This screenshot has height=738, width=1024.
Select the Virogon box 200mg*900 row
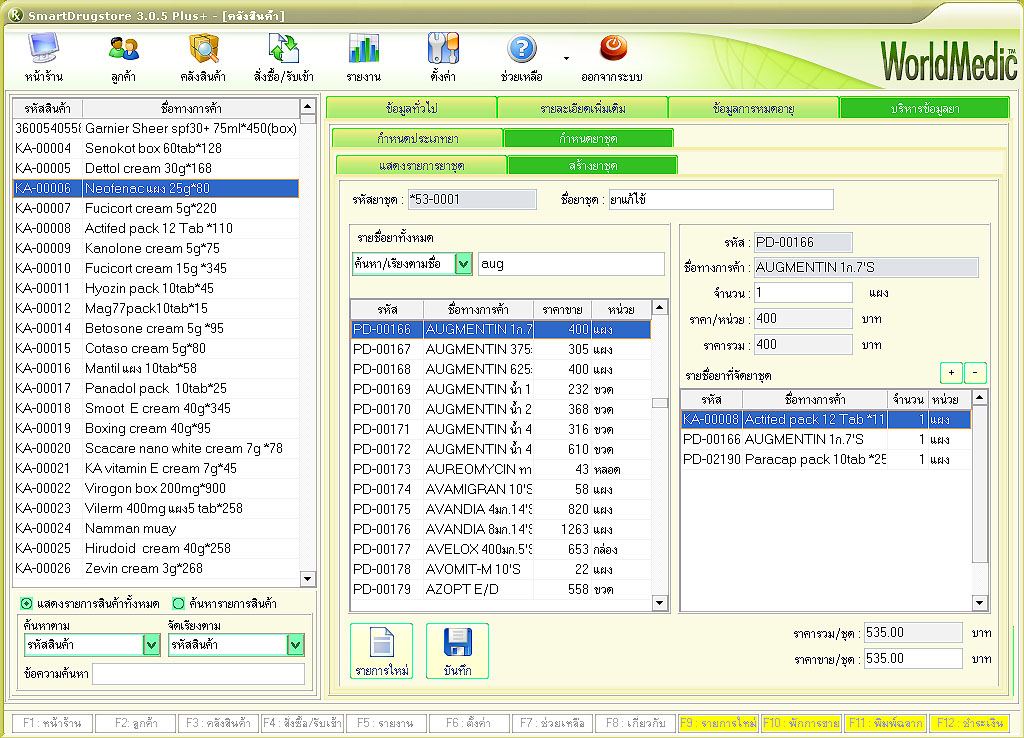coord(156,489)
